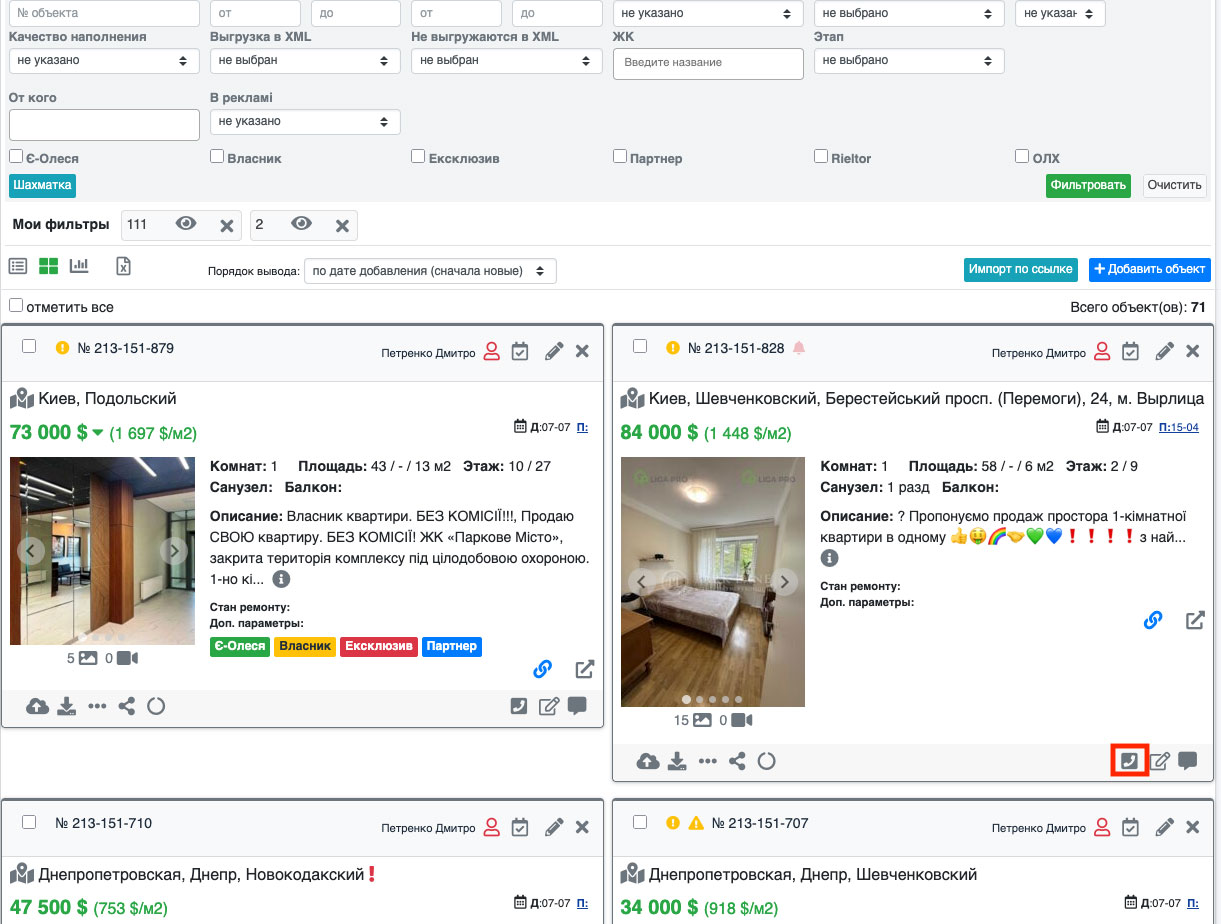
Task: Check the ОЛХ filter checkbox
Action: (x=1022, y=157)
